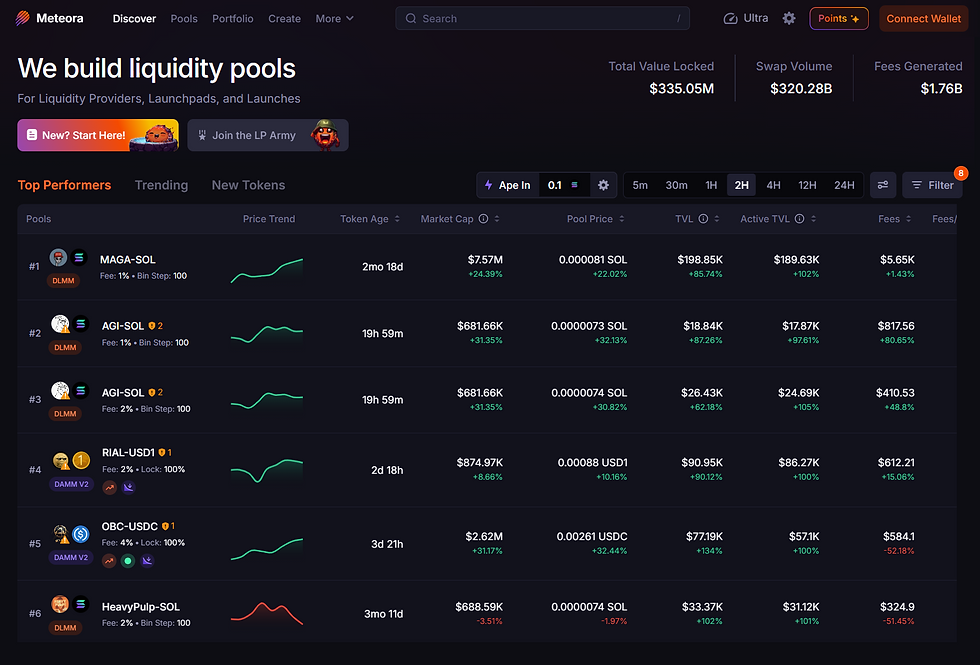Image resolution: width=980 pixels, height=665 pixels.
Task: Open the Portfolio nav item
Action: 232,19
